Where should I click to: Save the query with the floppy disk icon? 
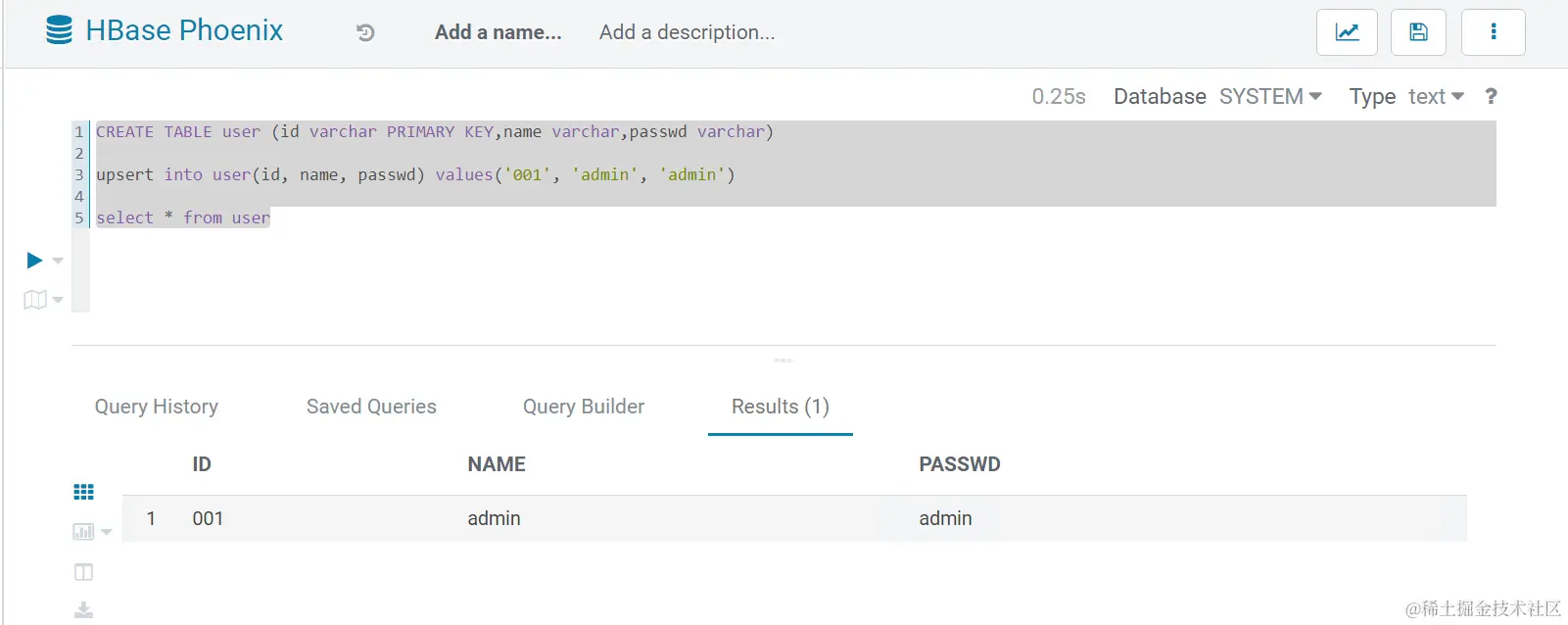point(1418,32)
